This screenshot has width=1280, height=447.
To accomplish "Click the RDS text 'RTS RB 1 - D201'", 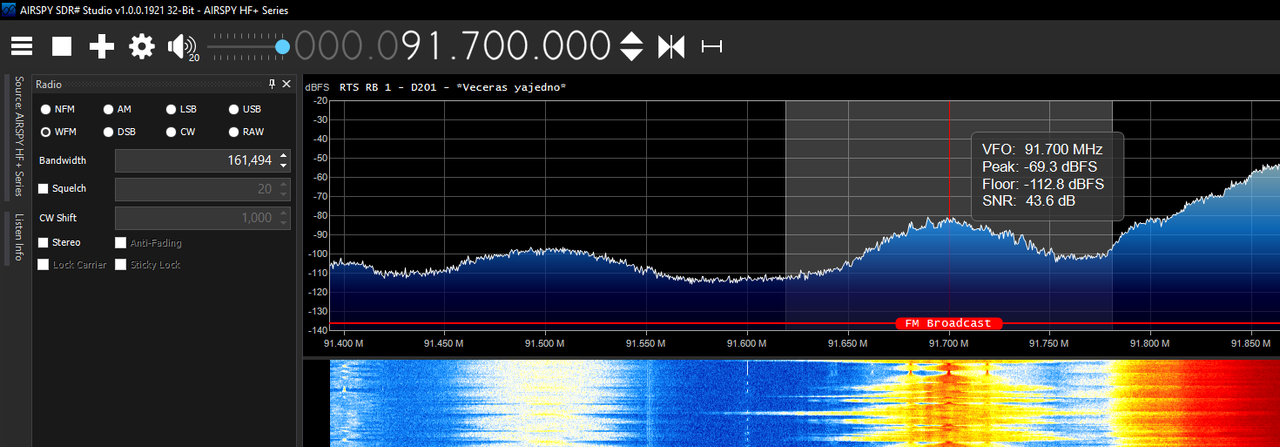I will coord(390,87).
